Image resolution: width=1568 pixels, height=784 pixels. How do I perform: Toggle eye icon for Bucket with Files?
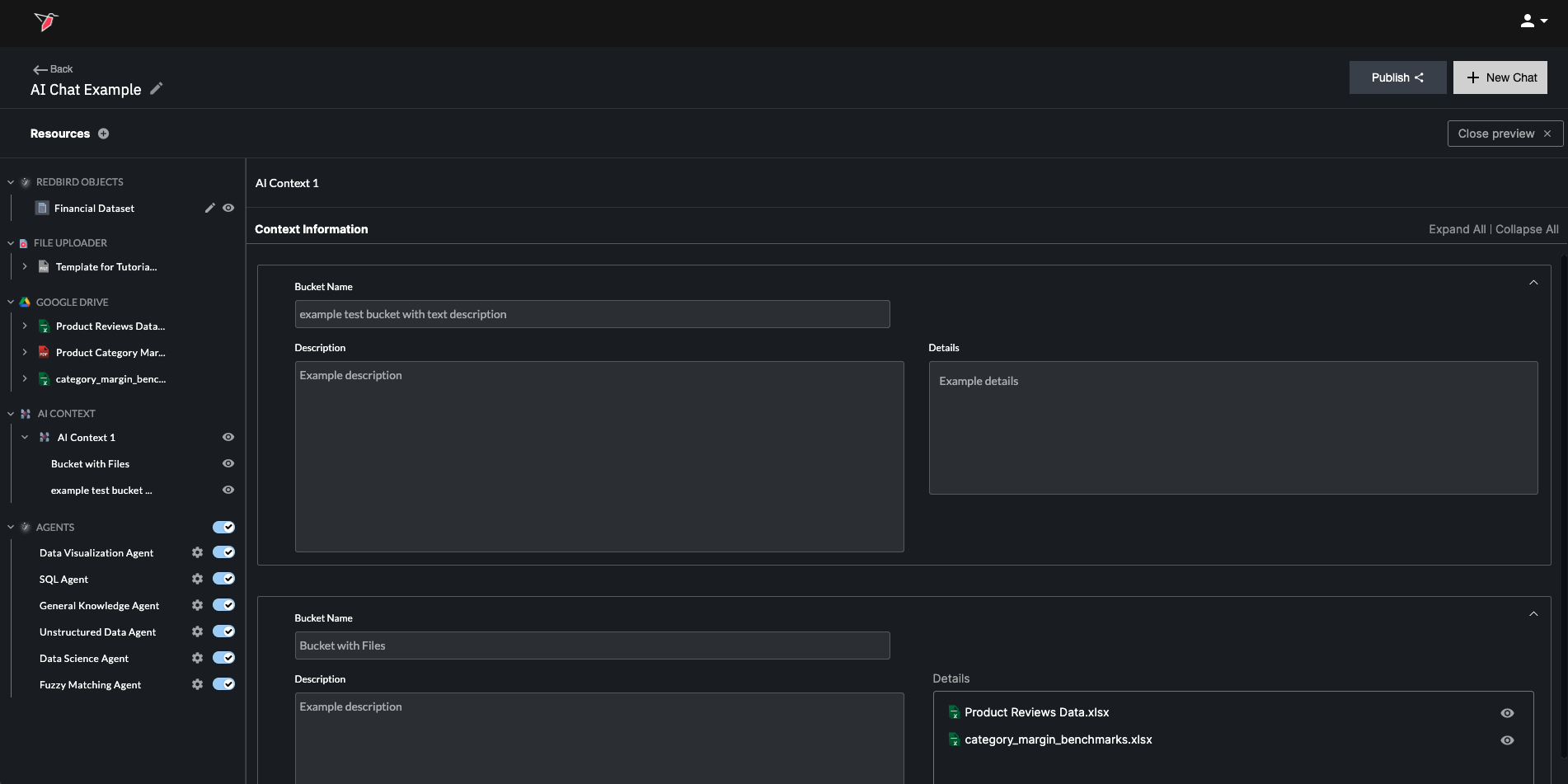click(228, 463)
